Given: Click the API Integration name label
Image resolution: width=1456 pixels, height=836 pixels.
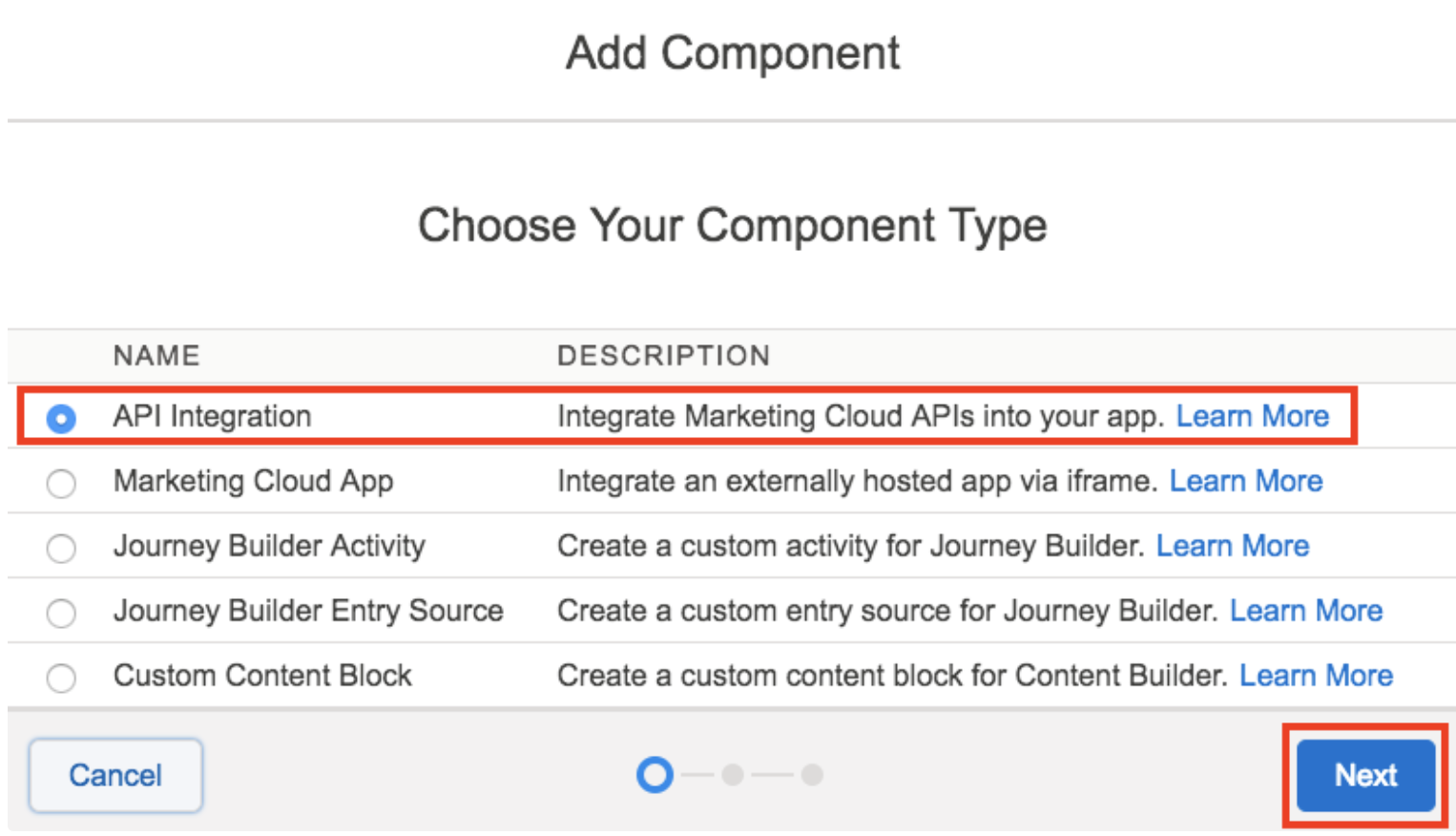Looking at the screenshot, I should click(212, 416).
